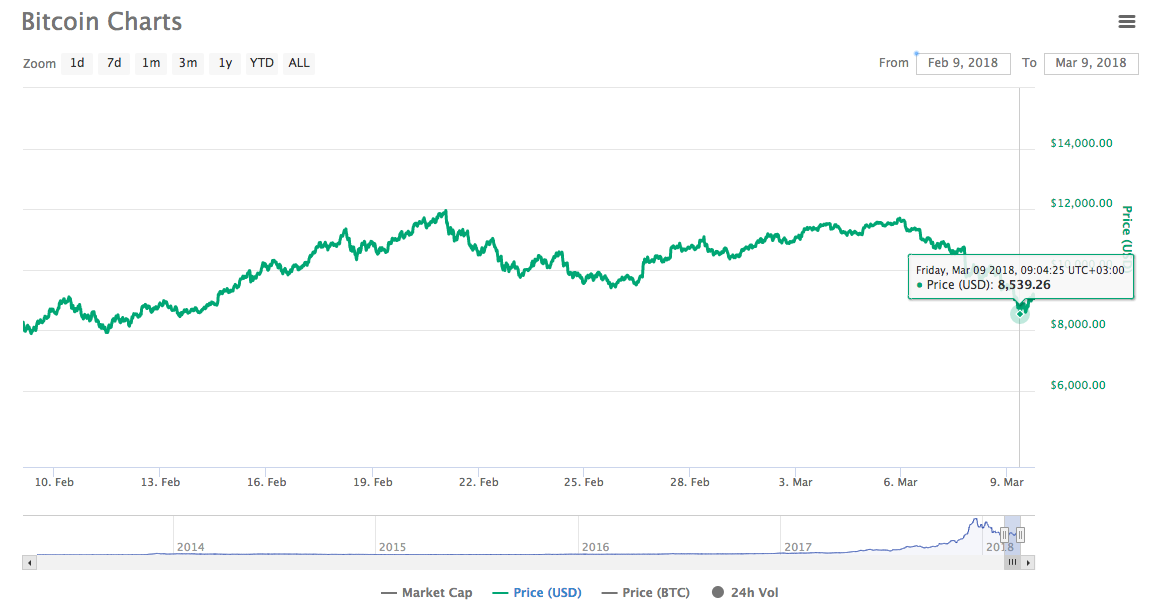Click the $8,000.00 y-axis label
Image resolution: width=1166 pixels, height=606 pixels.
1078,323
